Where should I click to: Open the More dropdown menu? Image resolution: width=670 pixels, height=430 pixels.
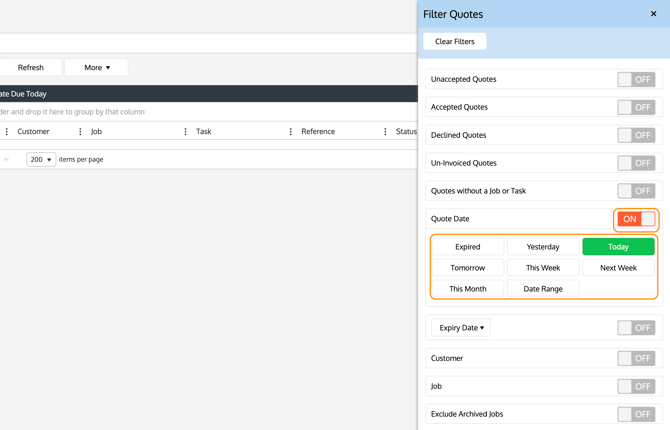click(97, 68)
